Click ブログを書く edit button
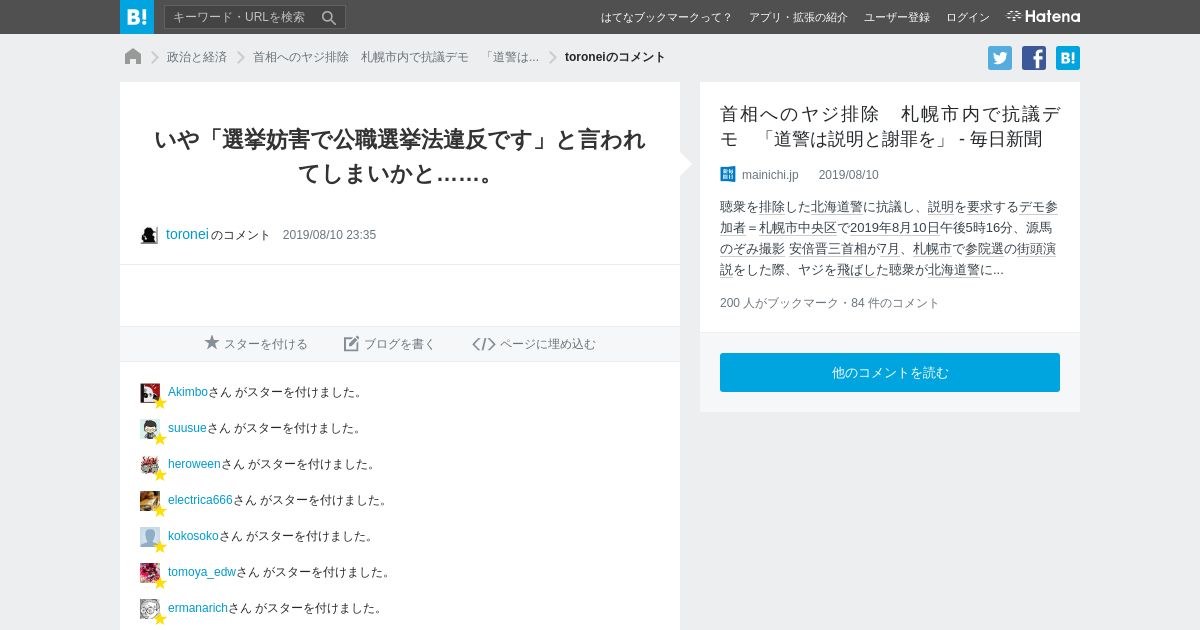Image resolution: width=1200 pixels, height=630 pixels. pos(390,343)
